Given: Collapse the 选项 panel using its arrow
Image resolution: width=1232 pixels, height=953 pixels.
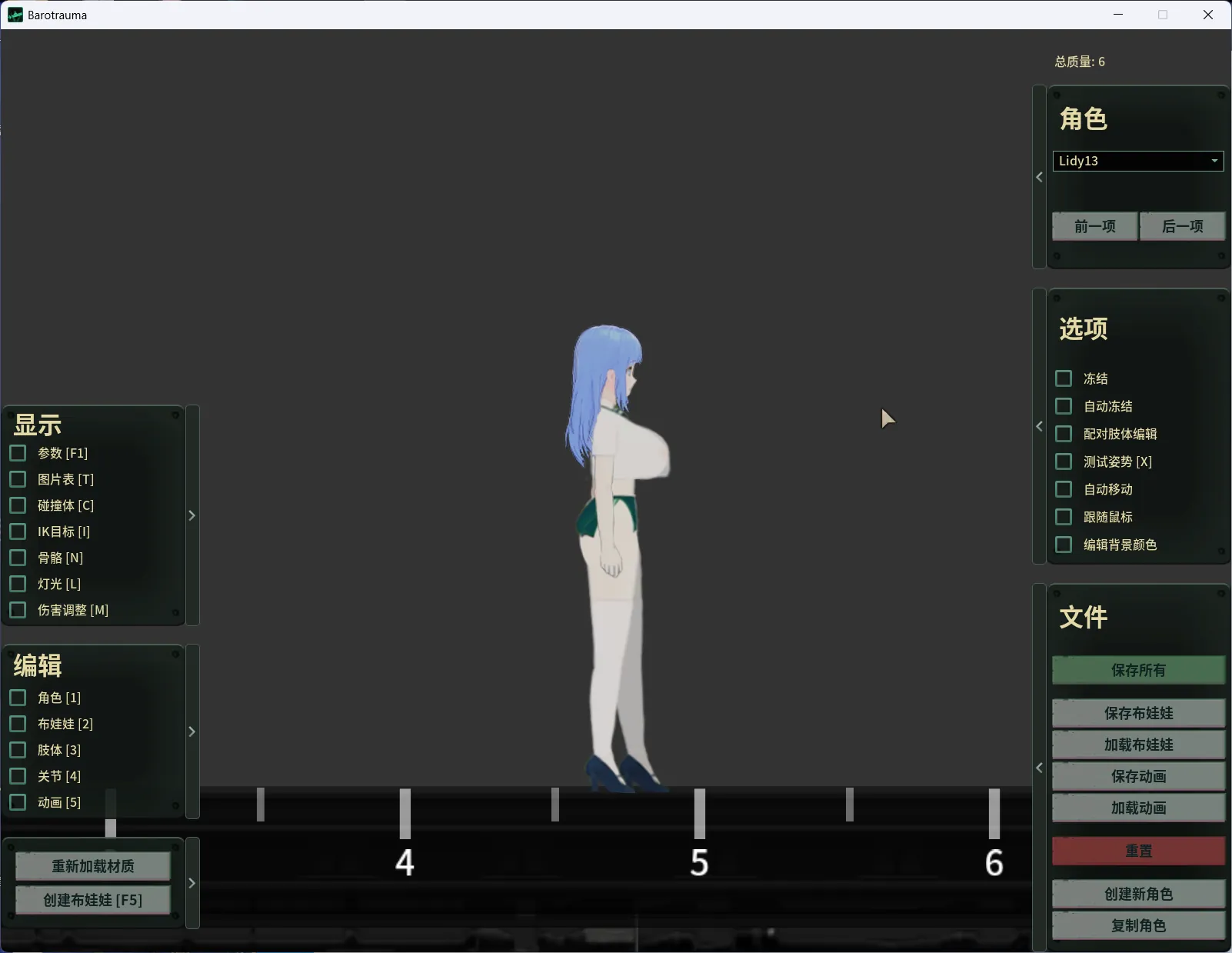Looking at the screenshot, I should 1039,426.
